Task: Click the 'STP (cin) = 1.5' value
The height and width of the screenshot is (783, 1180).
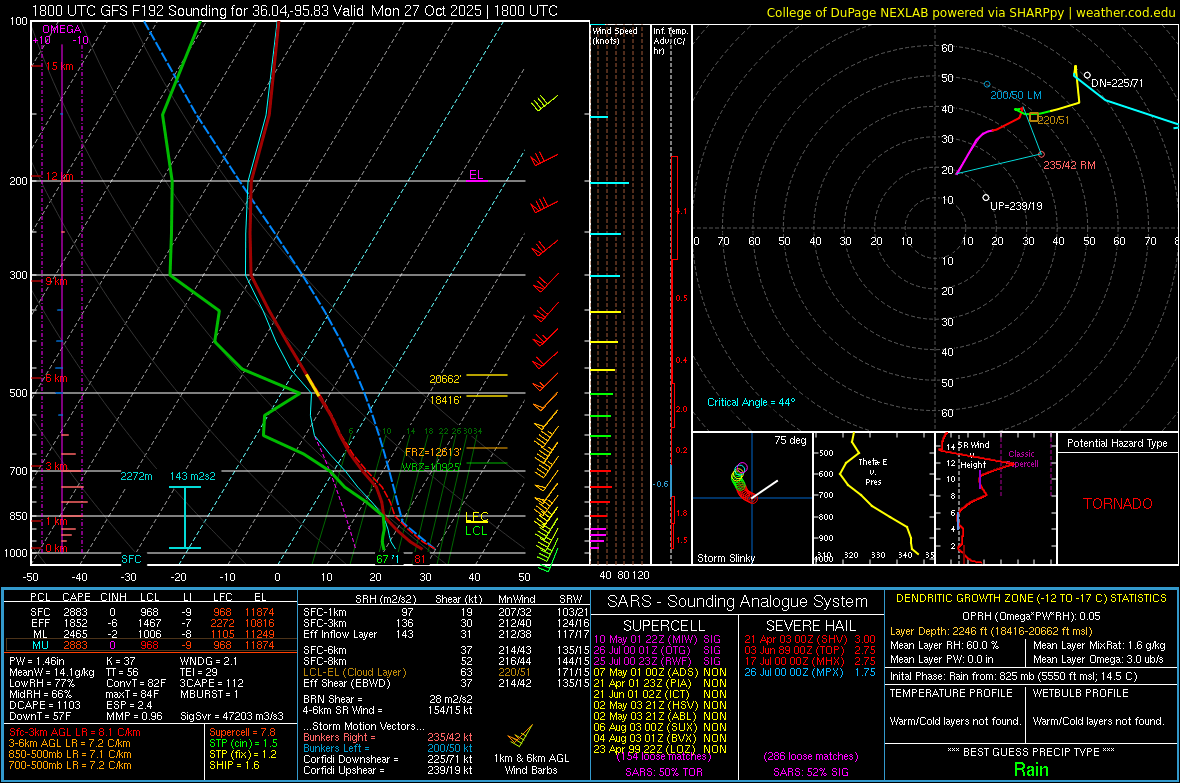Action: click(243, 743)
